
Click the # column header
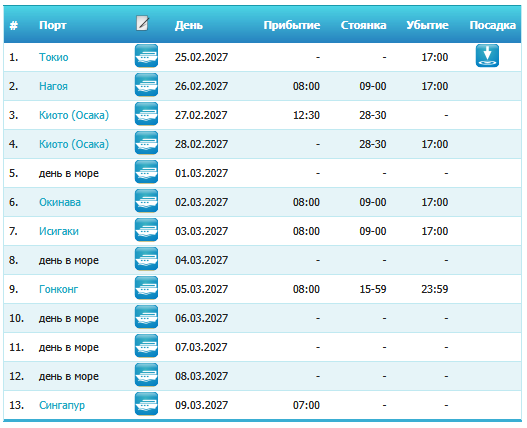pos(13,25)
